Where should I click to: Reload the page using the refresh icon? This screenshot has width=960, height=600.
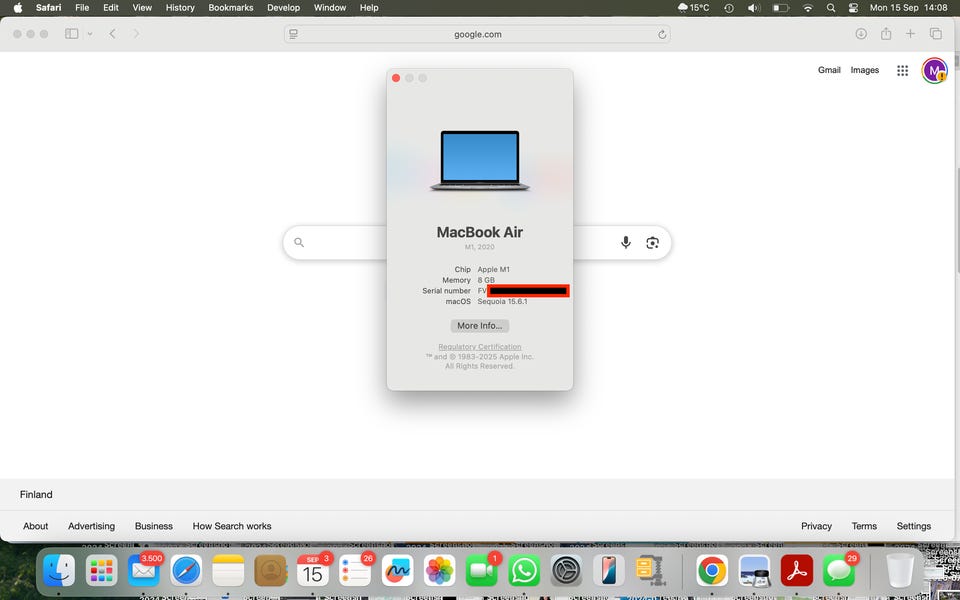click(x=662, y=34)
